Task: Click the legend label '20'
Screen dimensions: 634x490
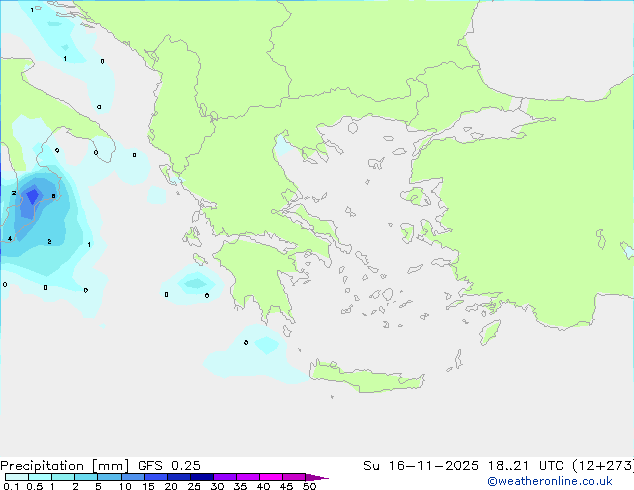Action: pyautogui.click(x=171, y=486)
